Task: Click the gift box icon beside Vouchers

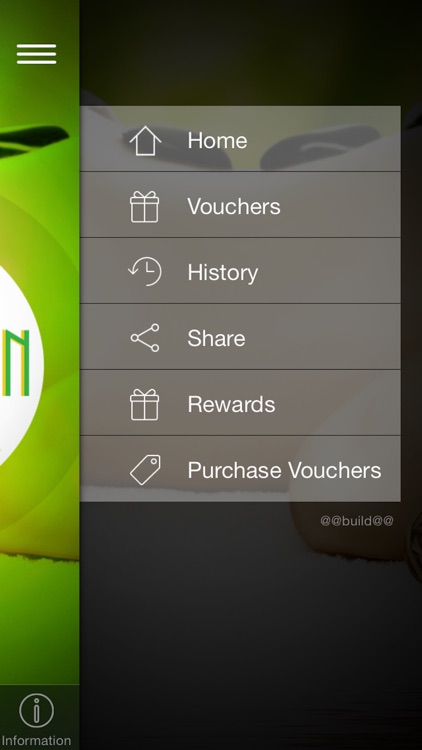Action: (x=144, y=207)
